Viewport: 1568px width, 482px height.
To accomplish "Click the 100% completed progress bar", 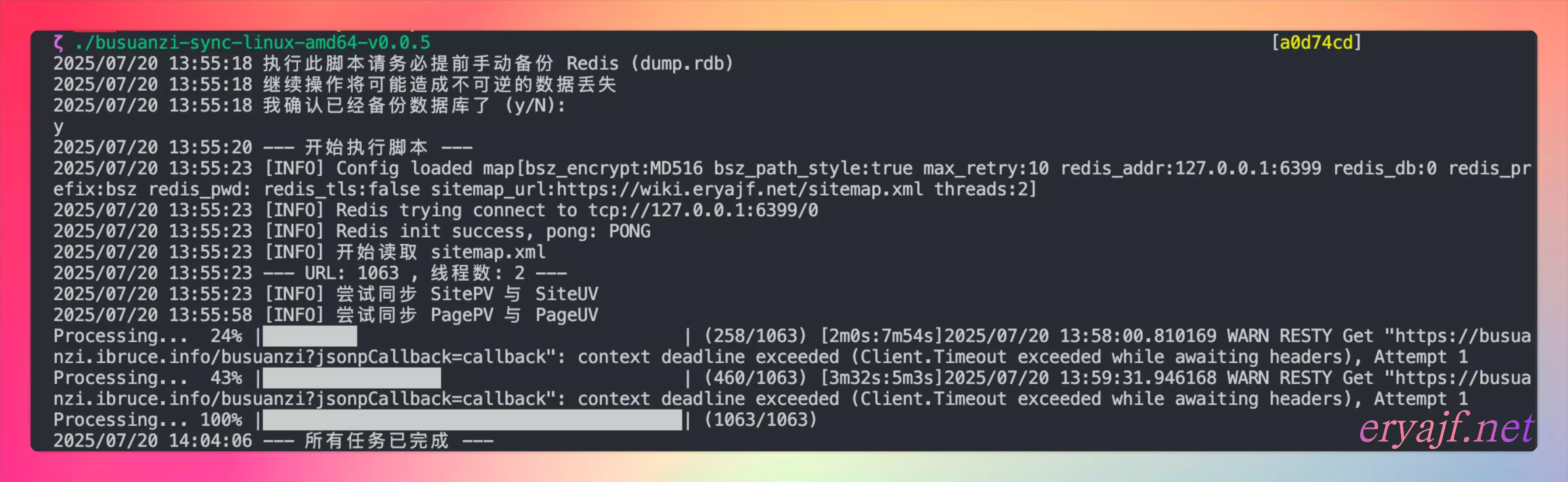I will click(x=472, y=420).
